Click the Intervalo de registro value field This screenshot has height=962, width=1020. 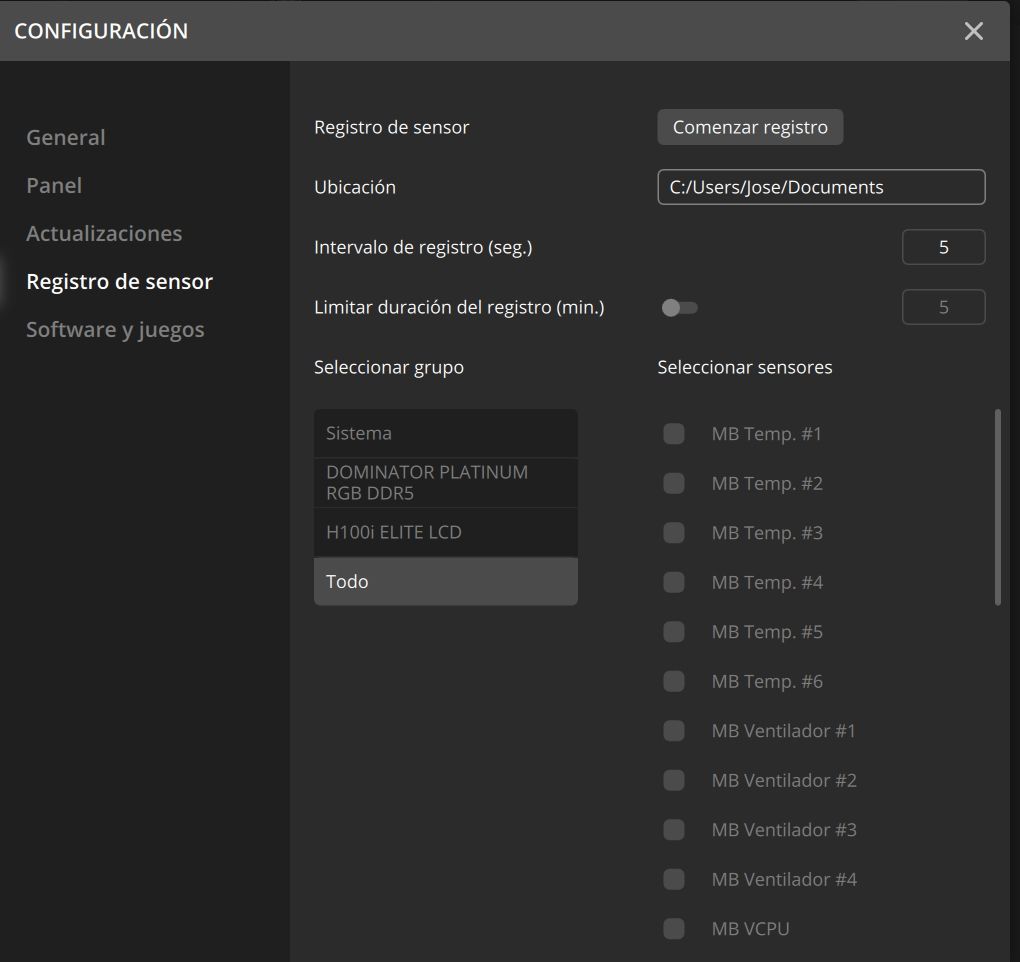pyautogui.click(x=943, y=247)
